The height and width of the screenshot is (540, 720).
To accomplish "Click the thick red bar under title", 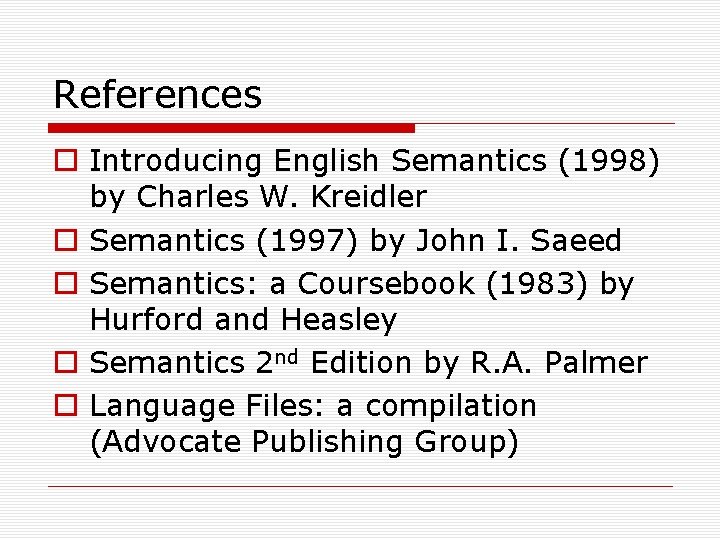I will click(231, 128).
